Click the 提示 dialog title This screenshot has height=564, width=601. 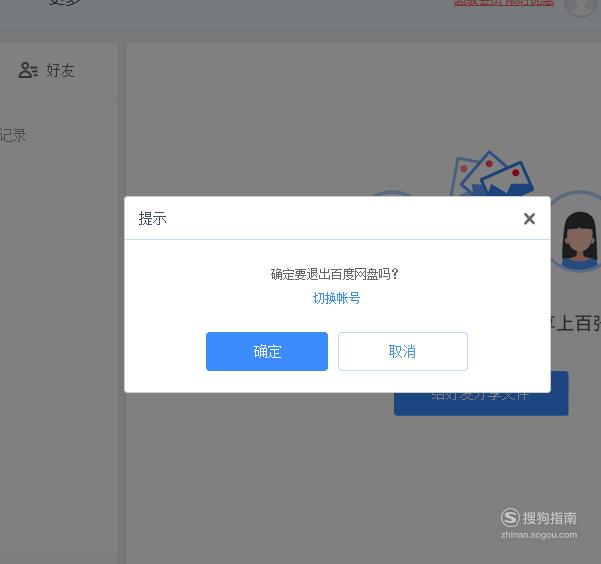153,218
